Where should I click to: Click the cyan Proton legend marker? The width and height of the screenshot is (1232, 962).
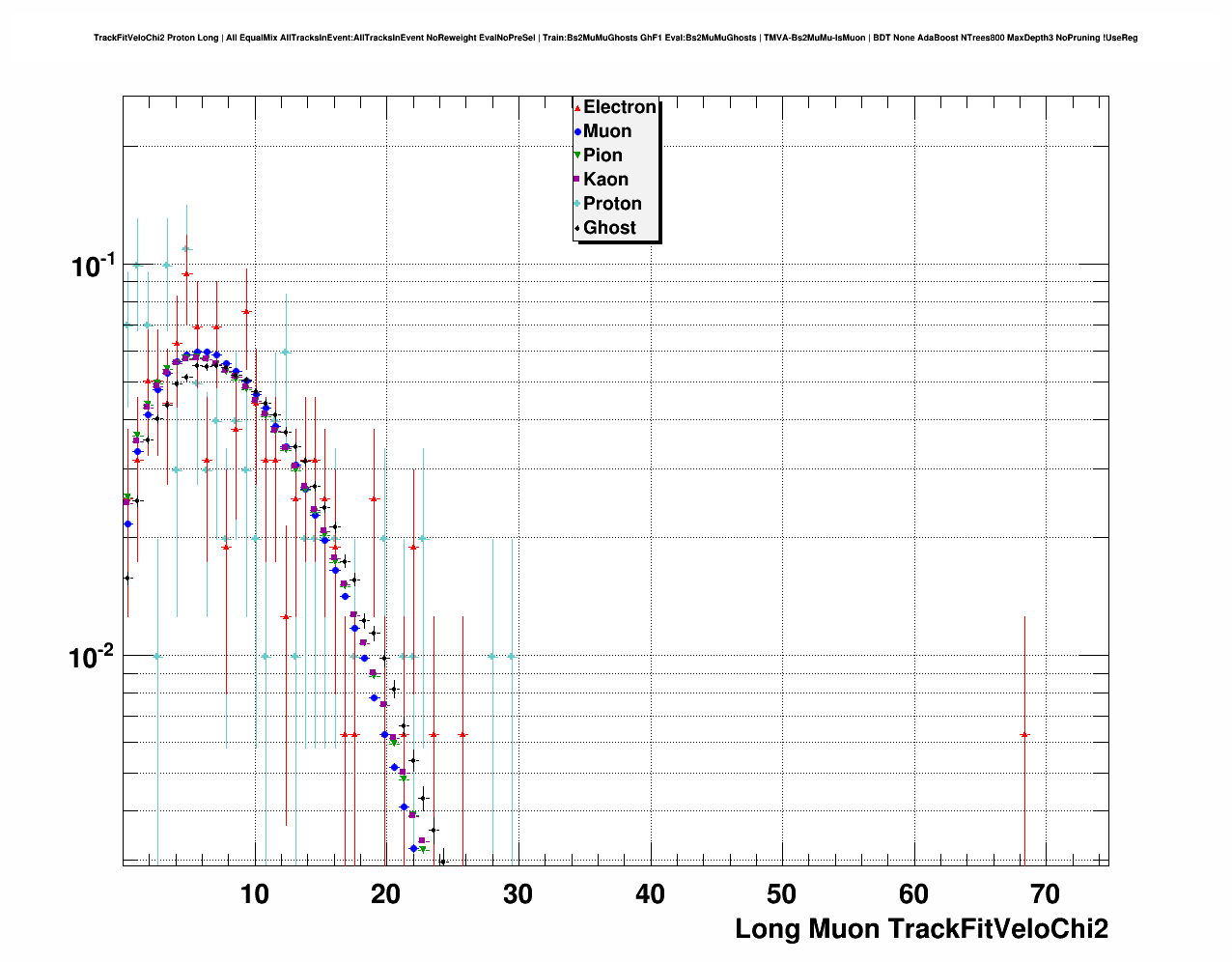pos(577,204)
